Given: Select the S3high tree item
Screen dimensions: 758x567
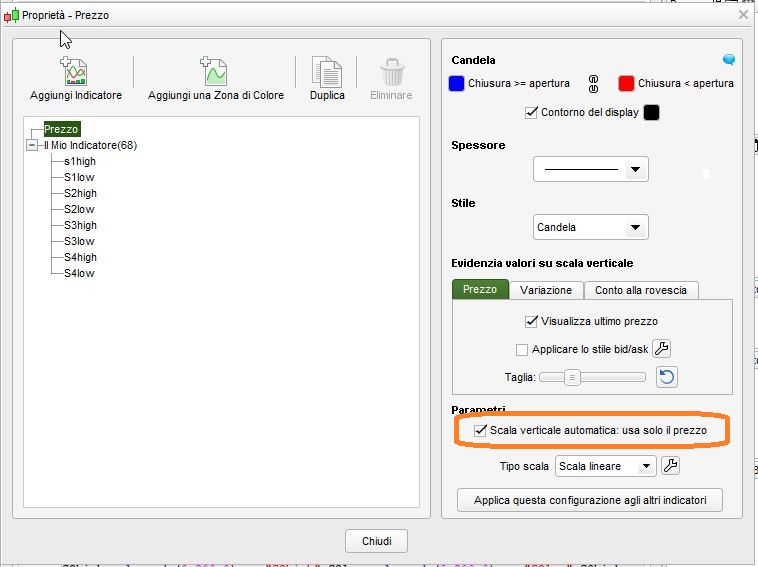Looking at the screenshot, I should point(80,225).
